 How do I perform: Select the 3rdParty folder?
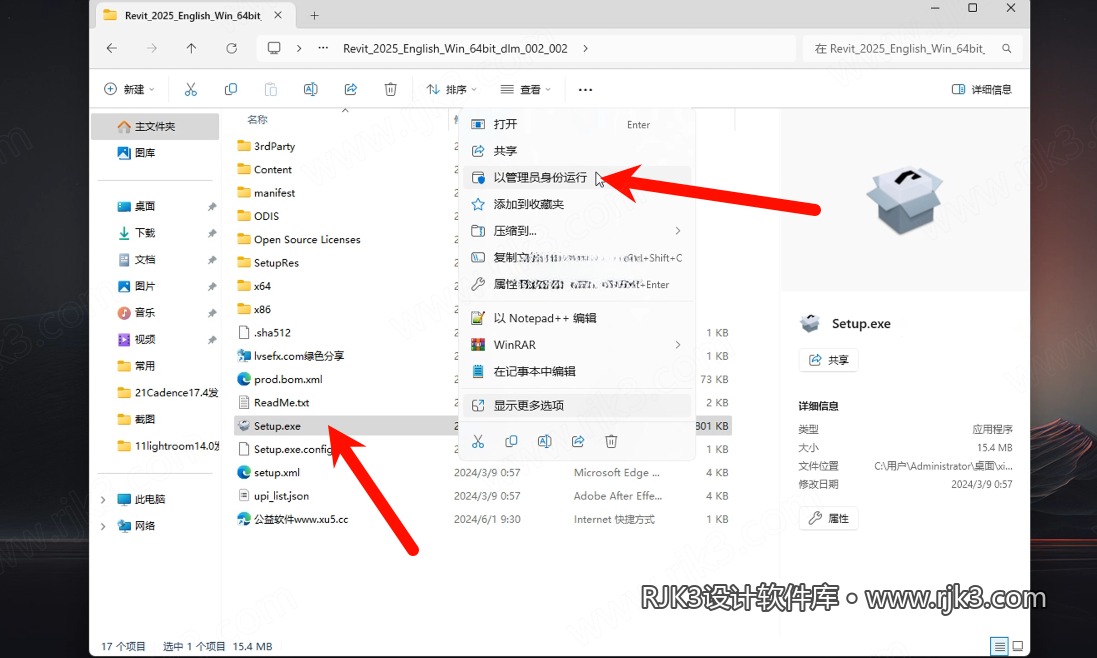pyautogui.click(x=266, y=146)
